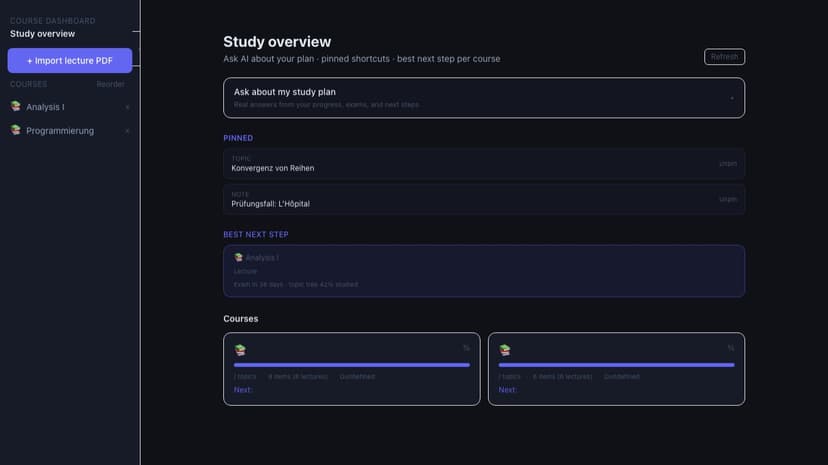The width and height of the screenshot is (828, 465).
Task: Open Study overview in the sidebar
Action: pos(42,34)
